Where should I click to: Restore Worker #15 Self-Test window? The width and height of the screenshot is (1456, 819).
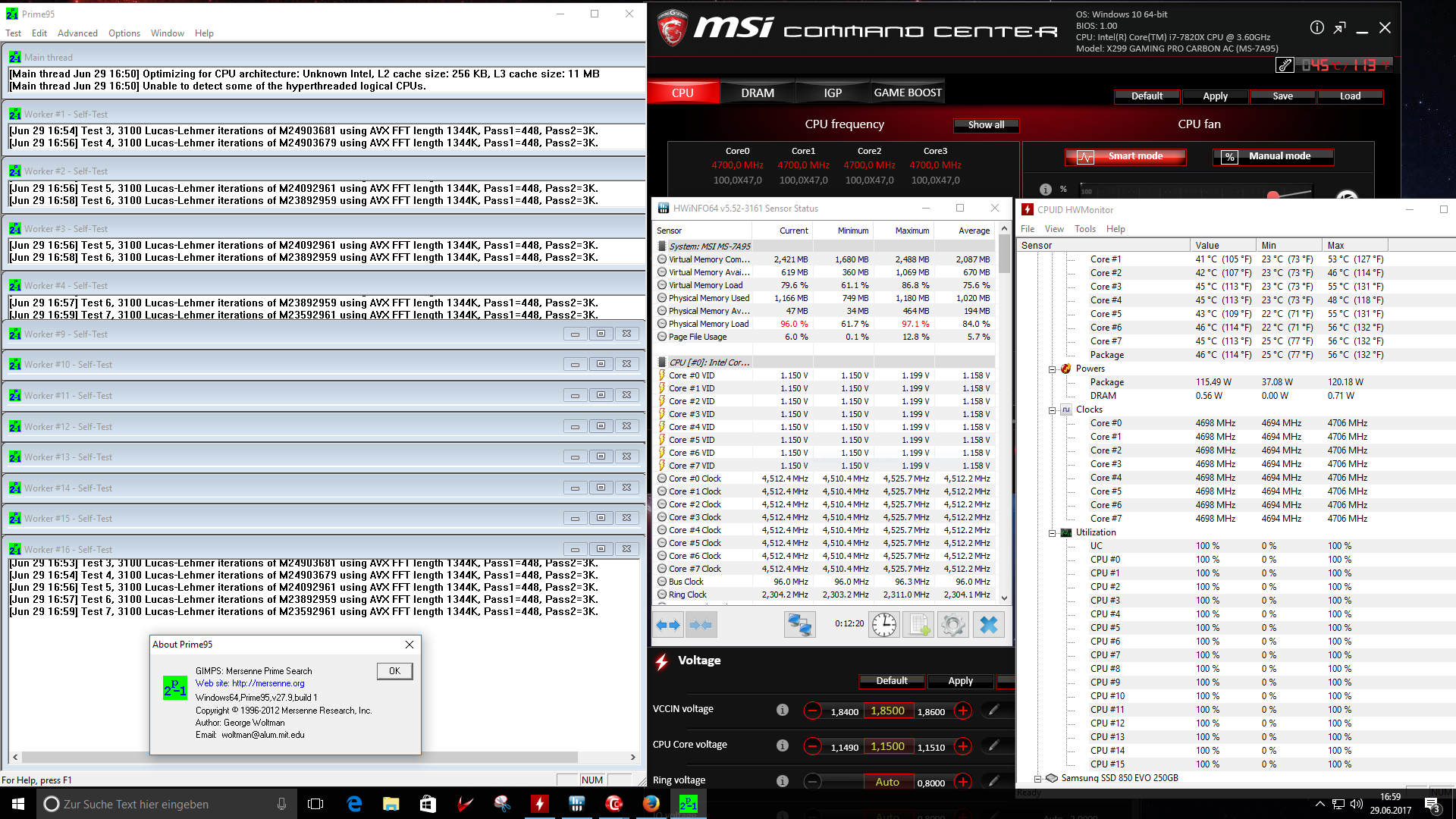601,518
